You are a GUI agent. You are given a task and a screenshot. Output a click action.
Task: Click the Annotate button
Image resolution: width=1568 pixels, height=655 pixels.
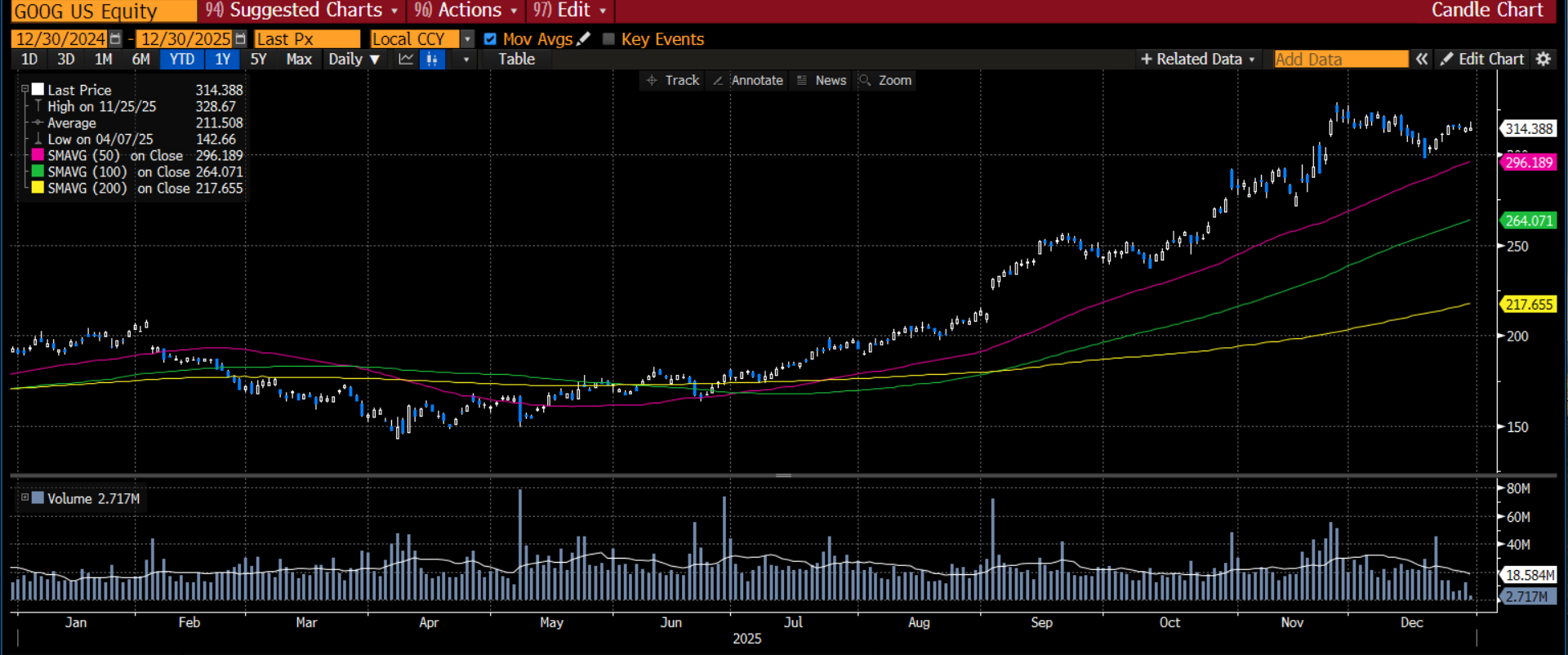(x=748, y=80)
